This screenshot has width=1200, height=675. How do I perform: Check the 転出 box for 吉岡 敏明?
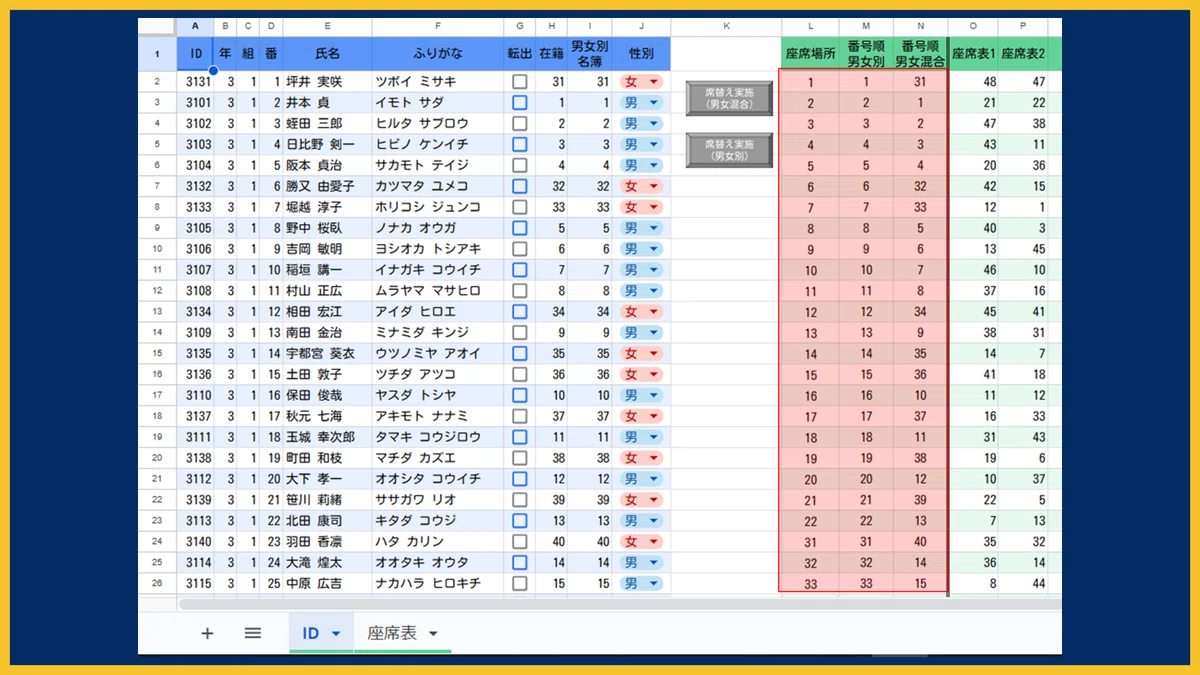(x=520, y=249)
